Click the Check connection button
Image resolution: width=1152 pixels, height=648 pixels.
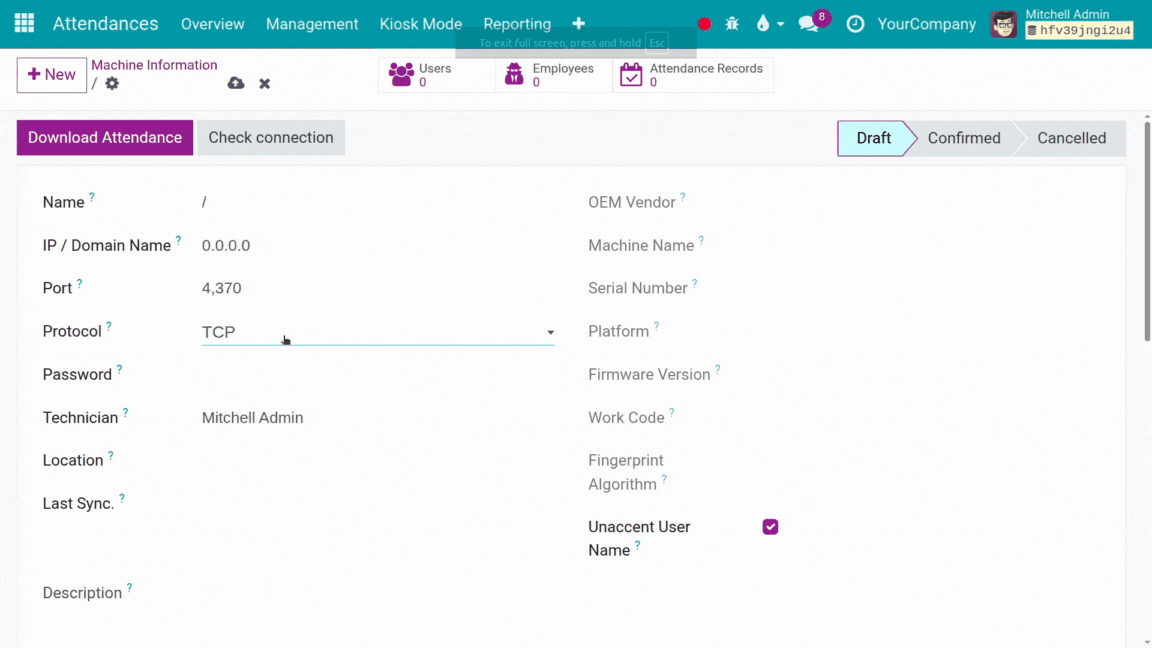(x=271, y=138)
